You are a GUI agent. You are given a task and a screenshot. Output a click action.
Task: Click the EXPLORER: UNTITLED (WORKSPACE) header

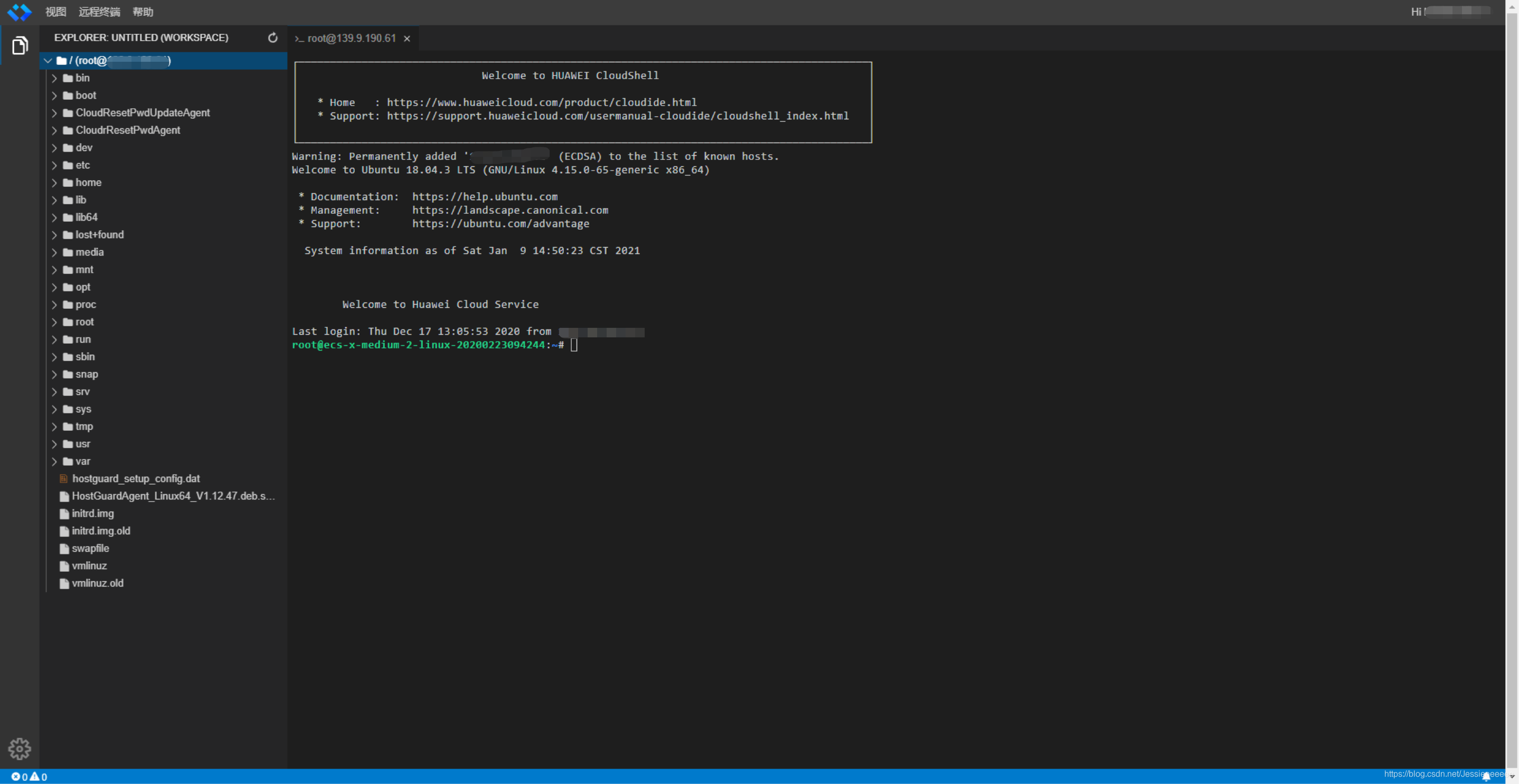(141, 37)
